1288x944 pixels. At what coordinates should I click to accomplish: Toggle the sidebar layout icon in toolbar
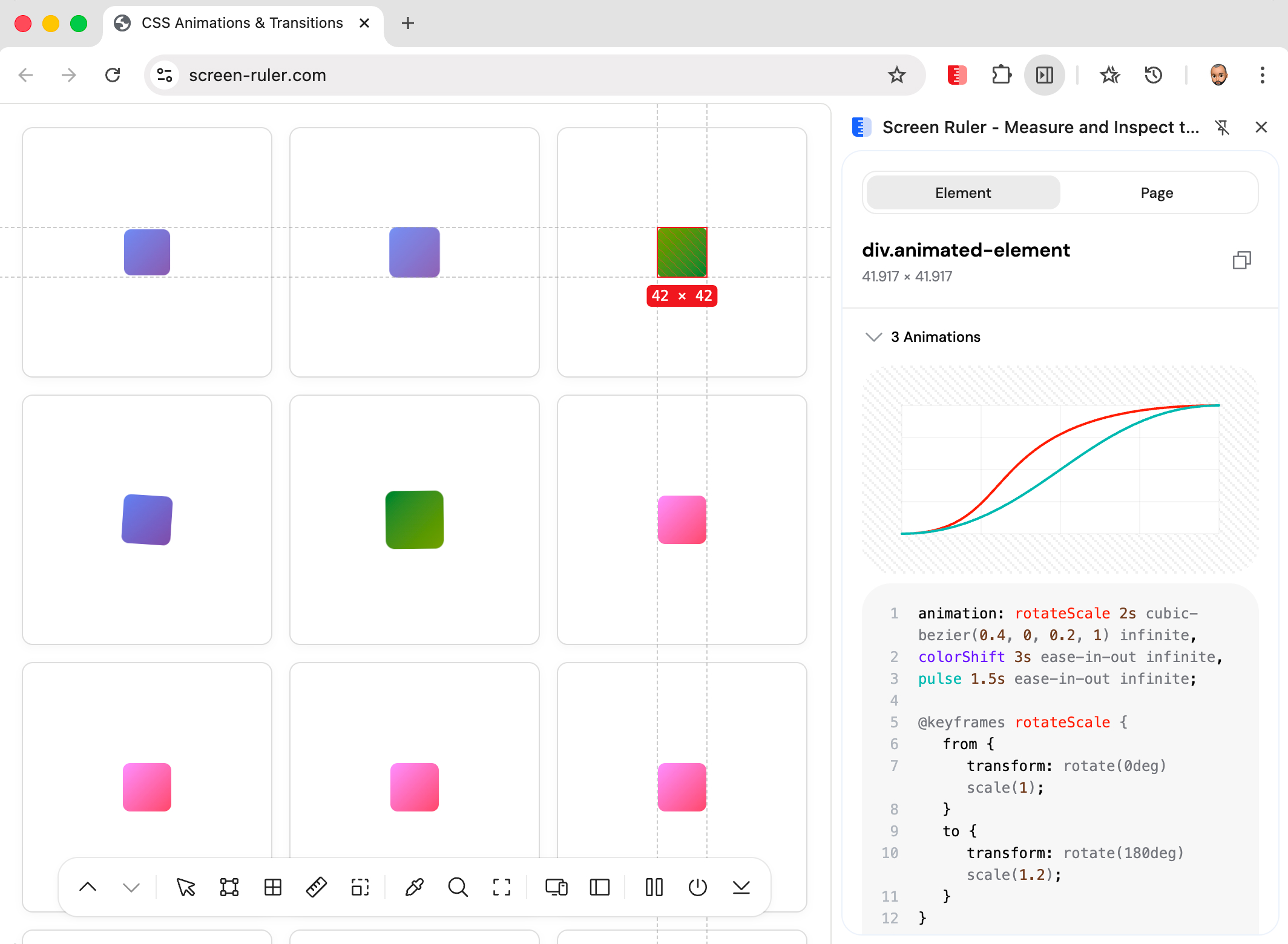600,887
